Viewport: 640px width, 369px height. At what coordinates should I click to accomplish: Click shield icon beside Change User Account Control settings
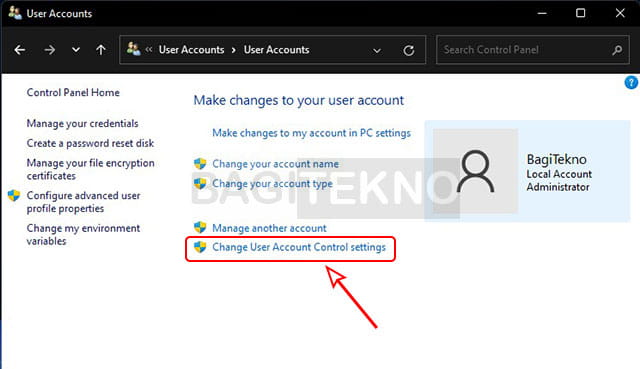pos(200,247)
